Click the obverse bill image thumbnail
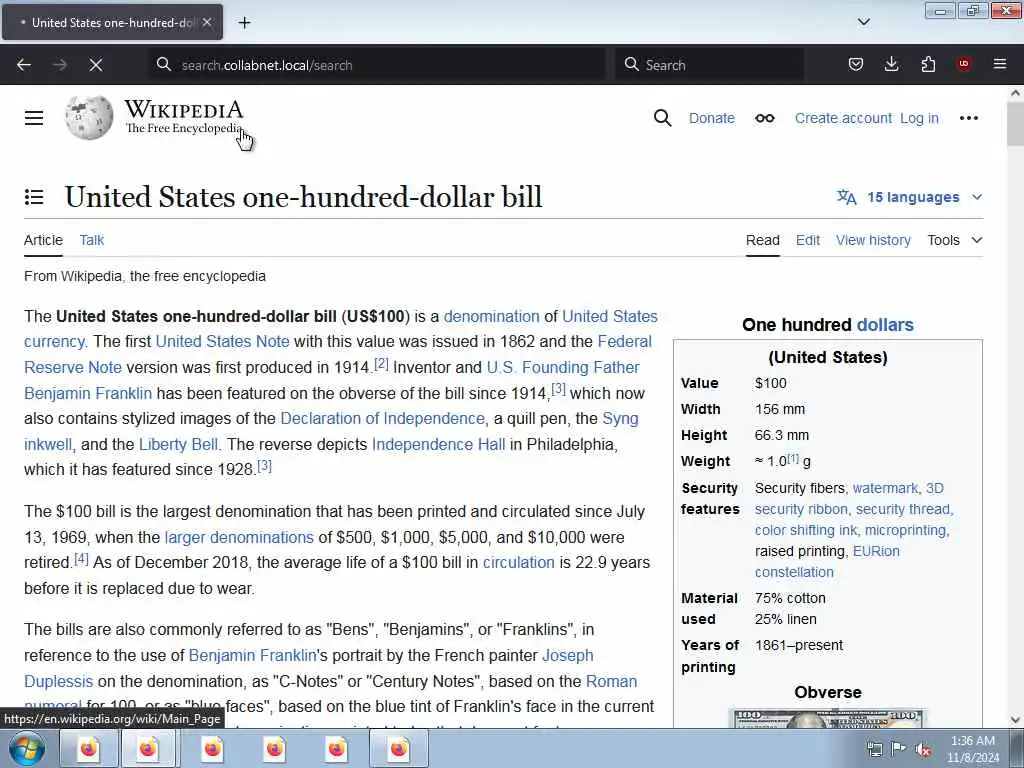 [827, 718]
